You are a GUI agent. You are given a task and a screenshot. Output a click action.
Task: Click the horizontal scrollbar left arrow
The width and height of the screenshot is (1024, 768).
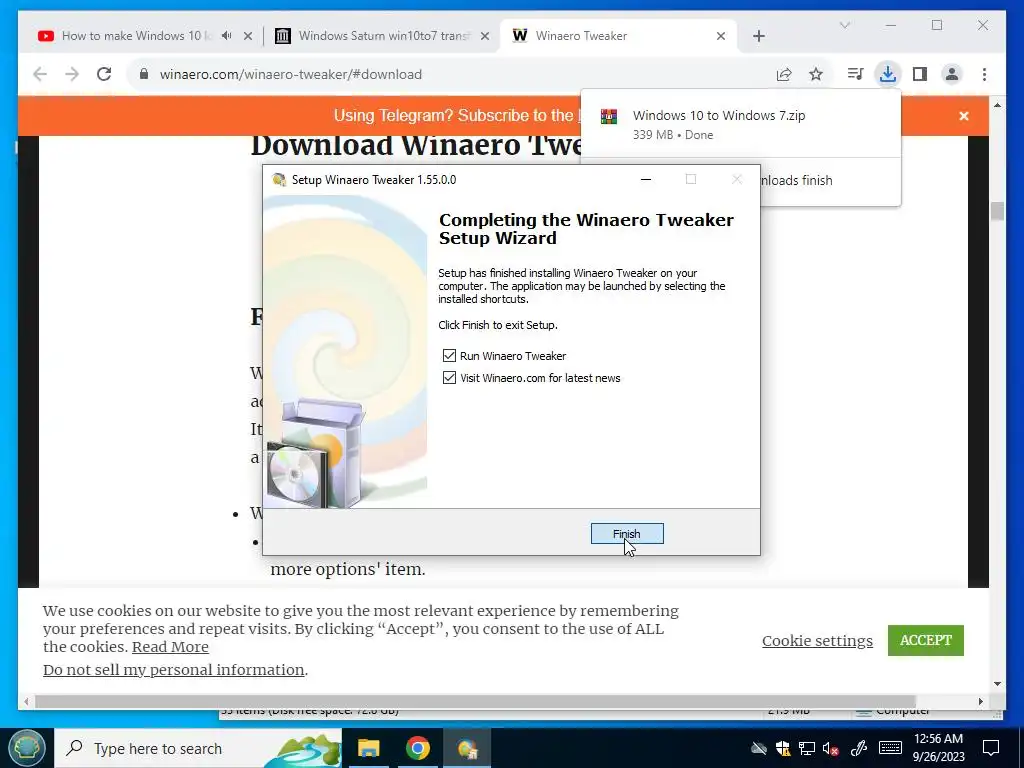click(26, 701)
